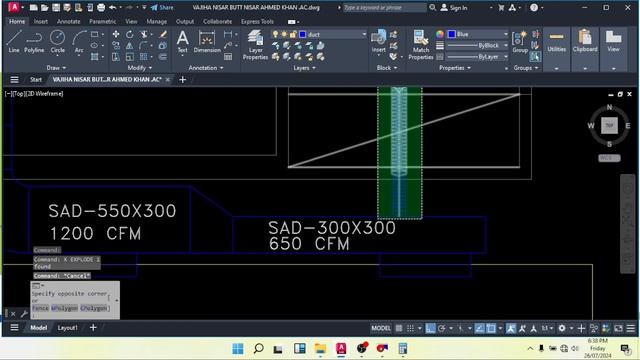Click the Copy tool in Modify
The image size is (640, 360).
pos(116,46)
